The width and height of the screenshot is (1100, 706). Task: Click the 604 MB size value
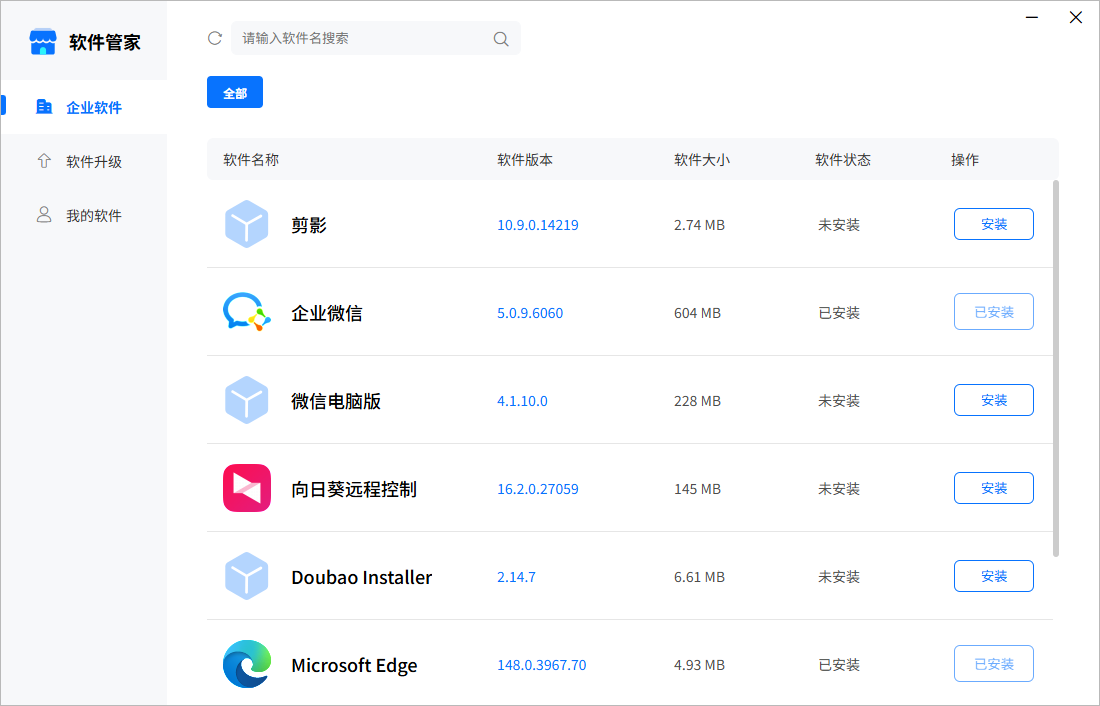(x=697, y=313)
